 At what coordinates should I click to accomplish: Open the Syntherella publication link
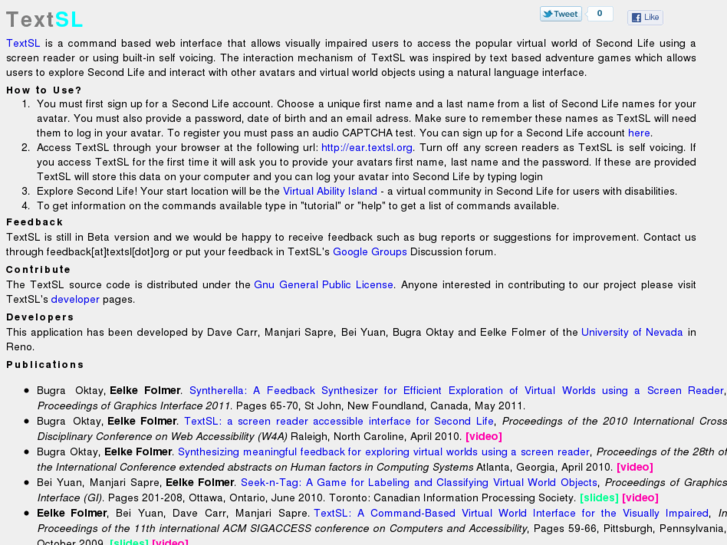coord(456,391)
